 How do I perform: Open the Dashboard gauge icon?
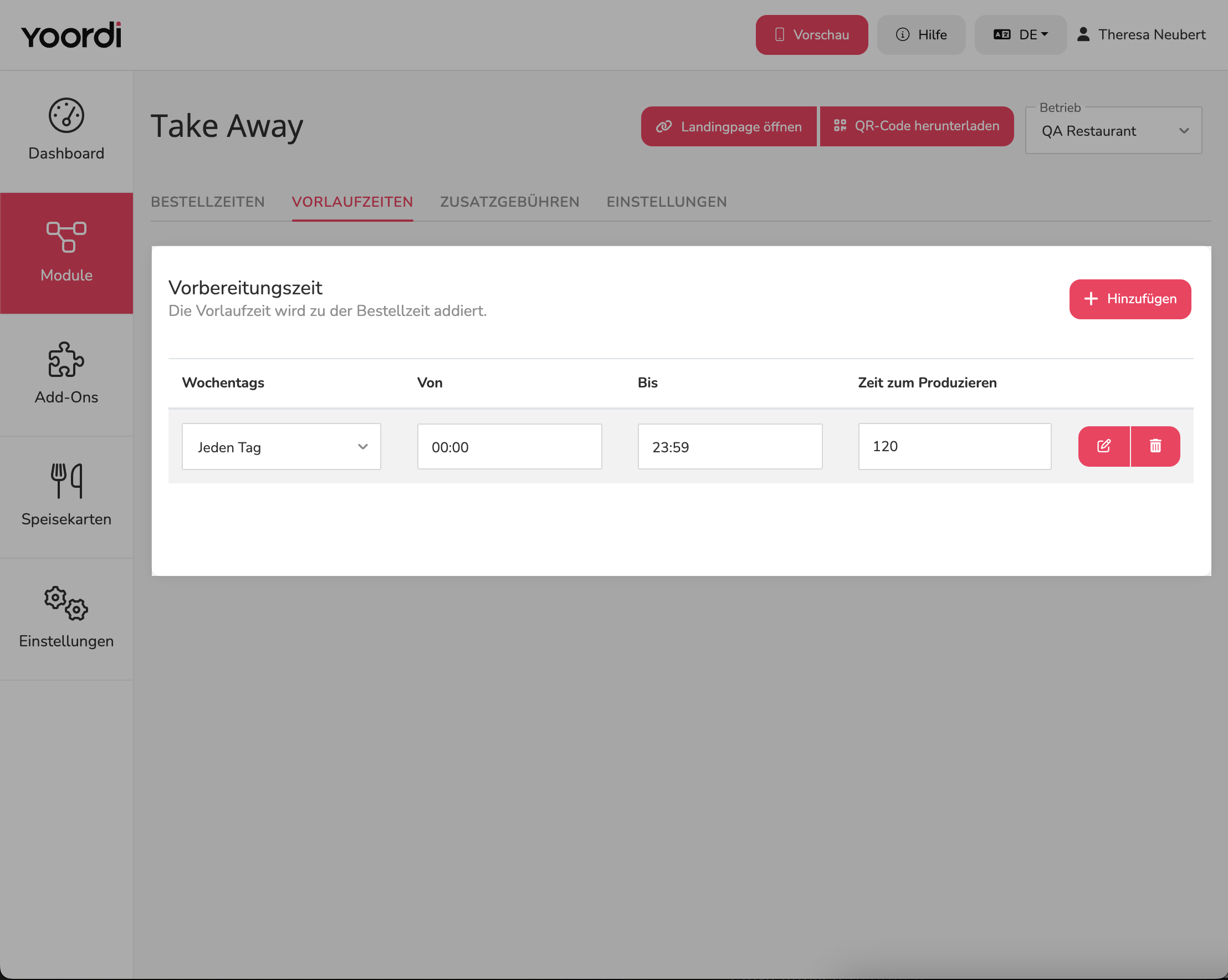[x=66, y=116]
